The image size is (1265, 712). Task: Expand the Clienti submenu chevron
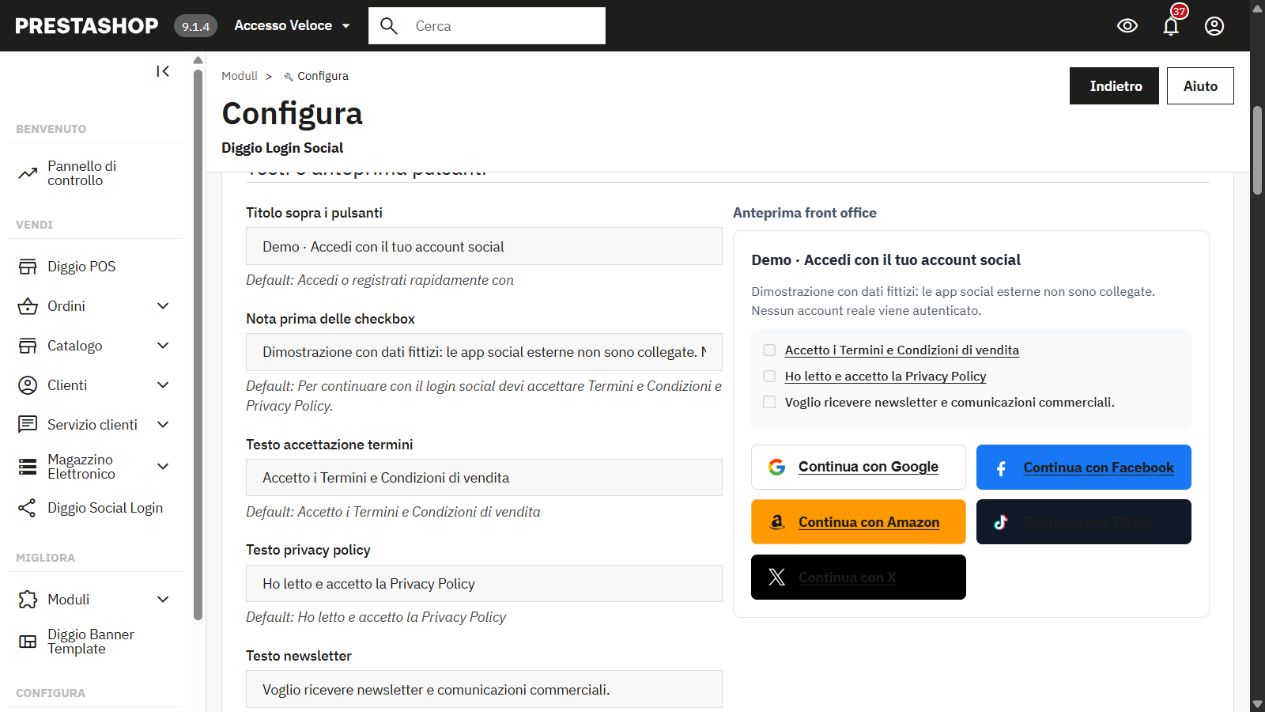click(163, 385)
